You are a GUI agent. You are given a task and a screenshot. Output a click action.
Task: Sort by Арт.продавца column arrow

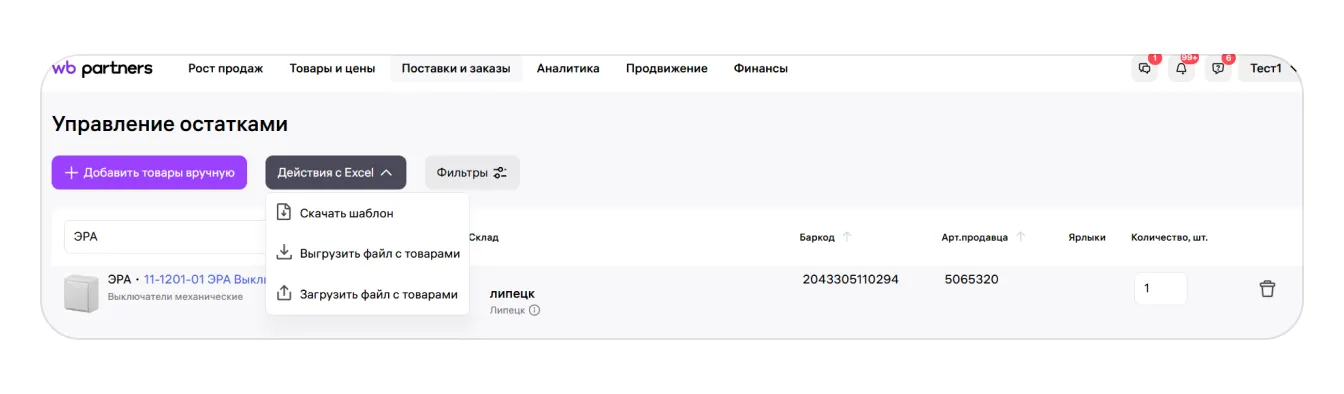[1021, 237]
